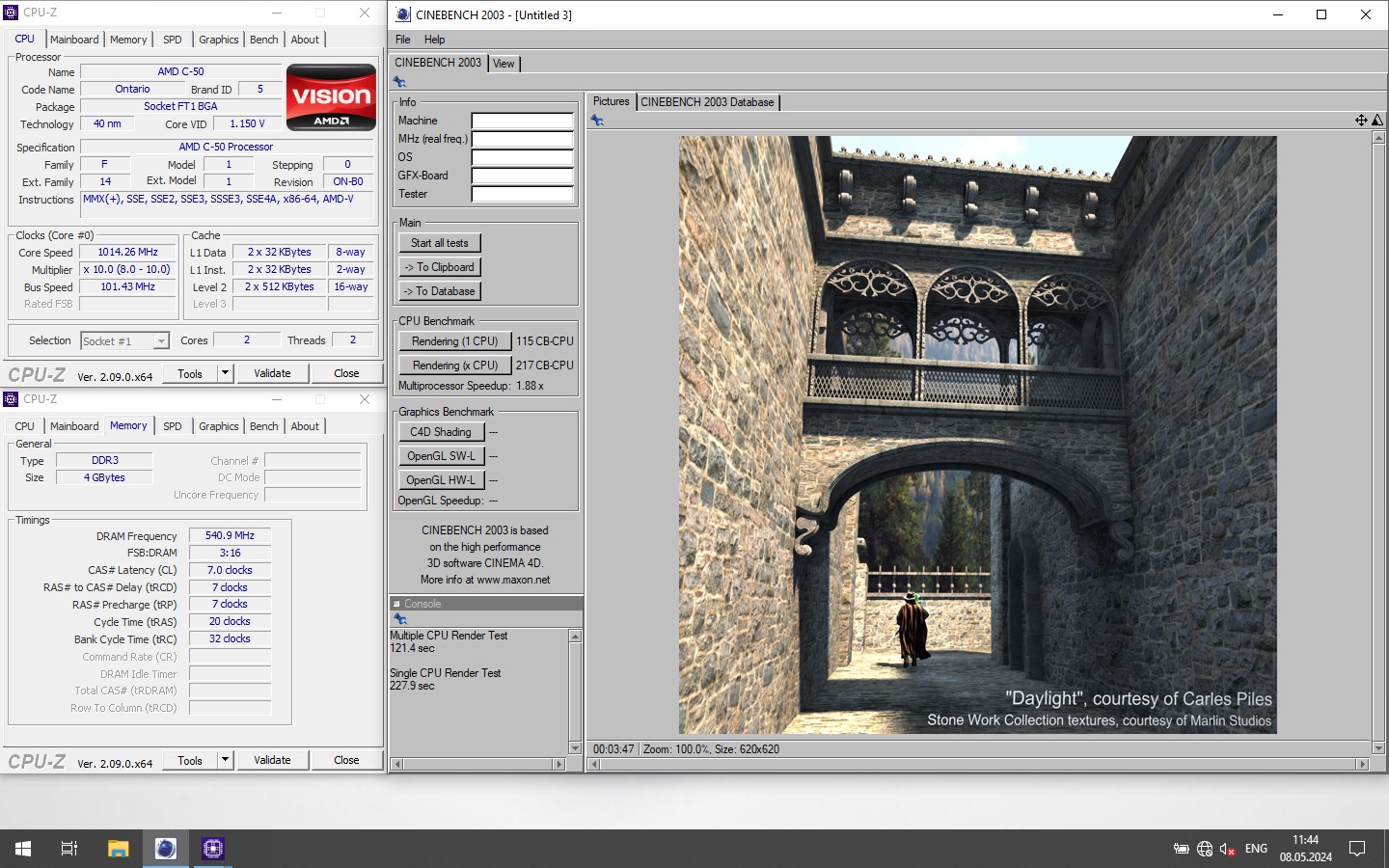Run OpenGL HW-L benchmark
Screen dimensions: 1389x868
441,480
